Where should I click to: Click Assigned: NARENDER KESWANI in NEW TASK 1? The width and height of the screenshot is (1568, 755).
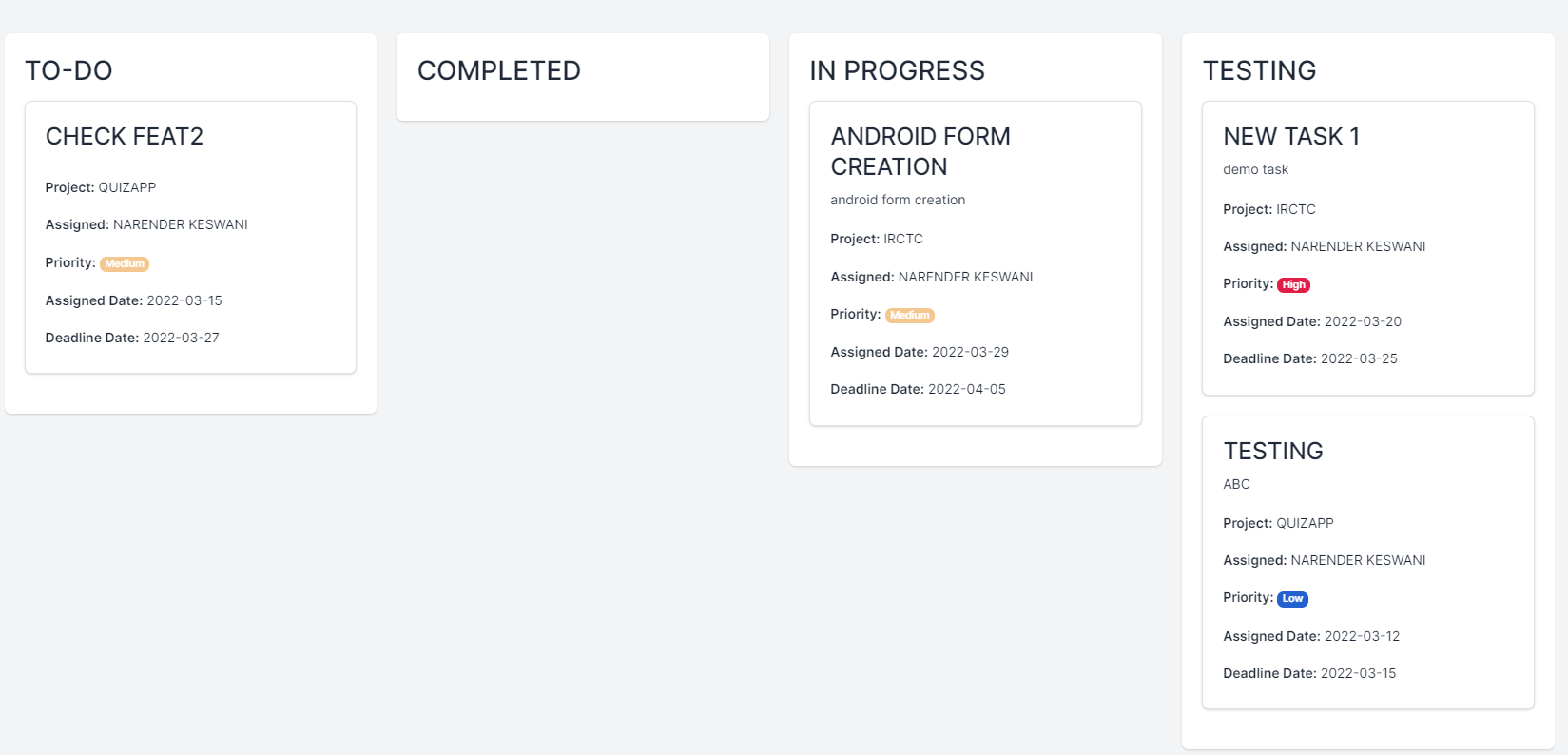(x=1325, y=246)
